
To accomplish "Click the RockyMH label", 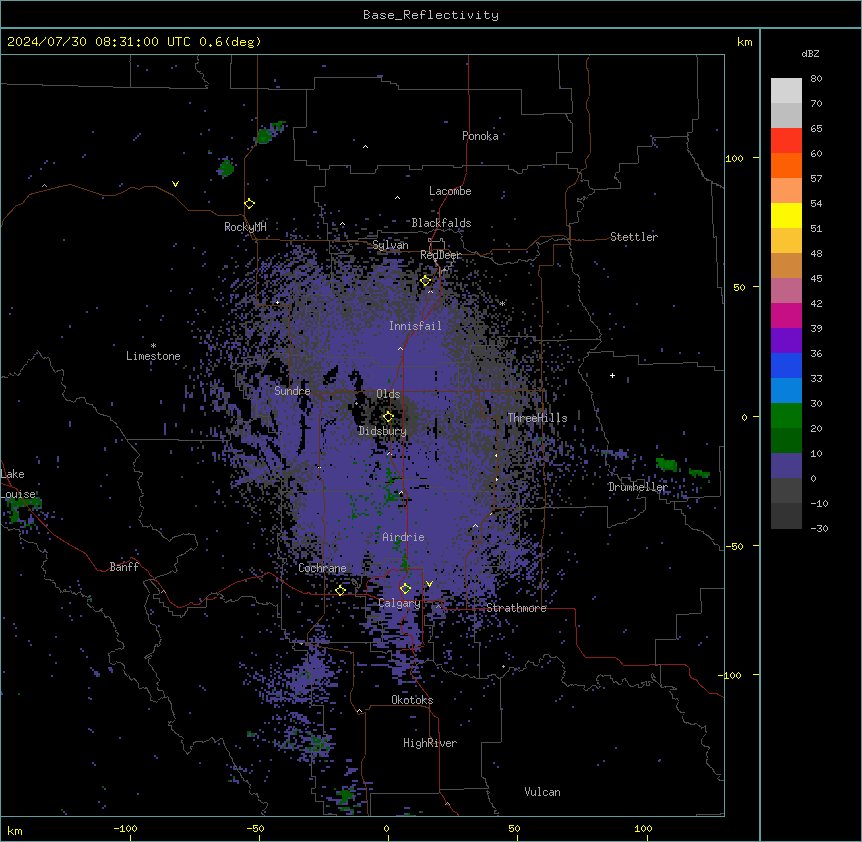I will (245, 227).
